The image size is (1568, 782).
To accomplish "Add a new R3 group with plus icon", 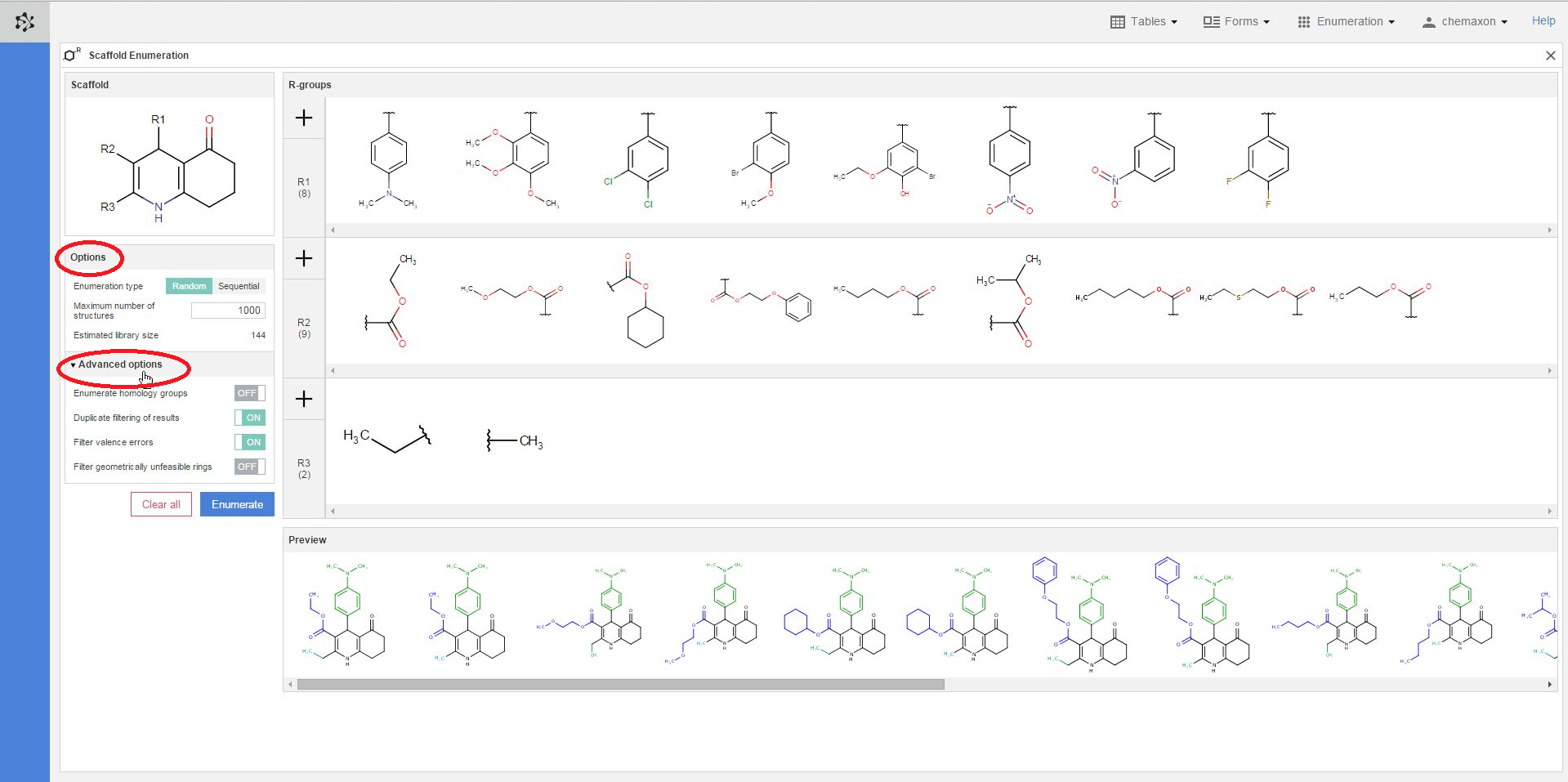I will [304, 399].
